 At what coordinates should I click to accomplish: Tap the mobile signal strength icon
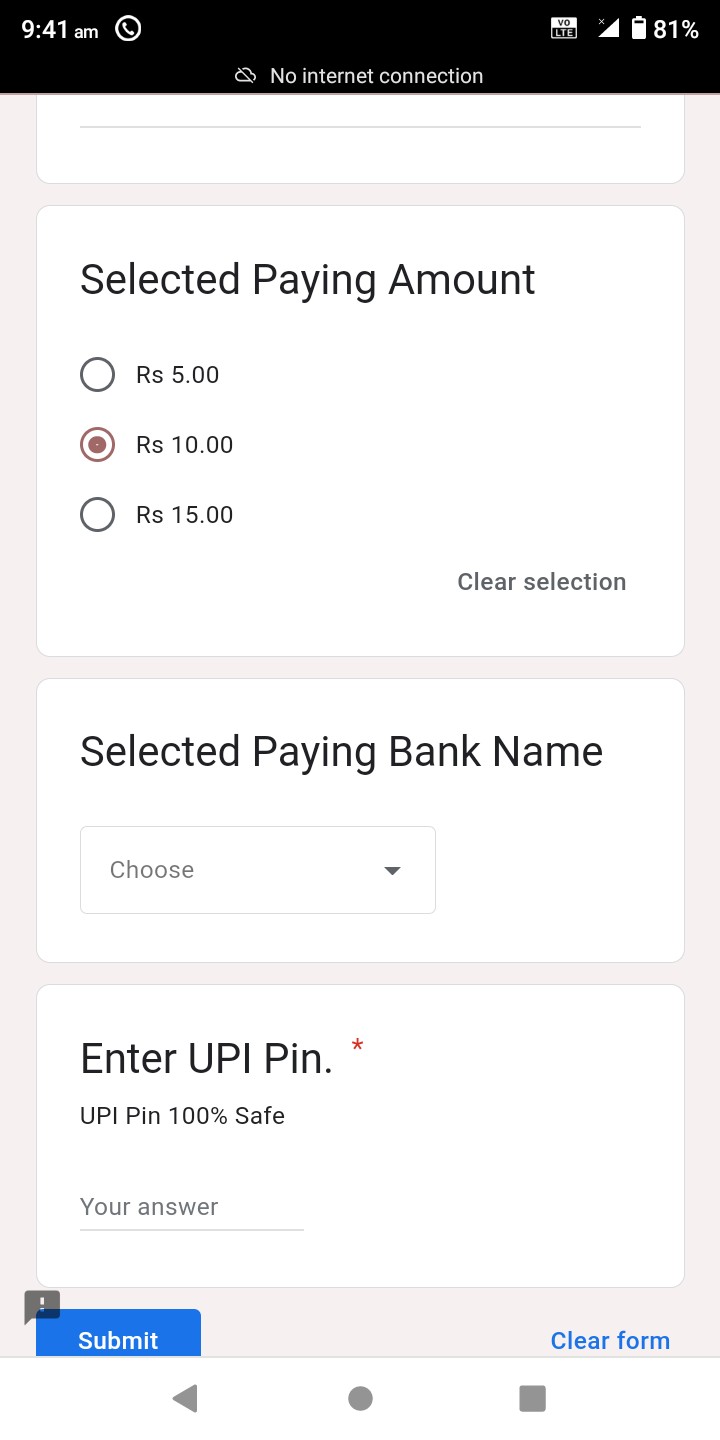pos(607,28)
